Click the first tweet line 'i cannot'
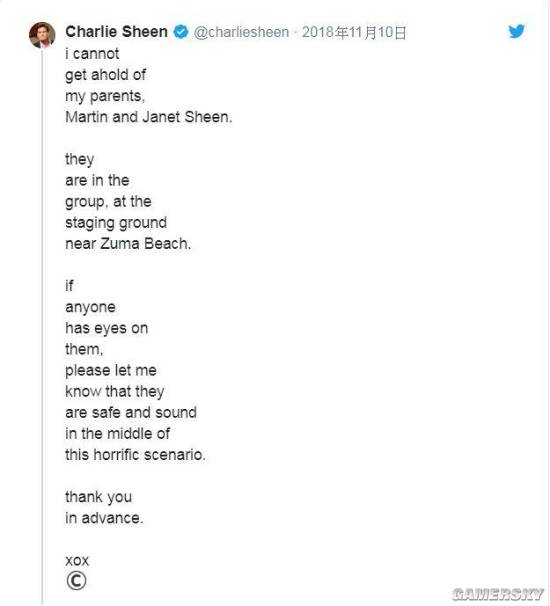Image resolution: width=550 pixels, height=606 pixels. pos(92,54)
